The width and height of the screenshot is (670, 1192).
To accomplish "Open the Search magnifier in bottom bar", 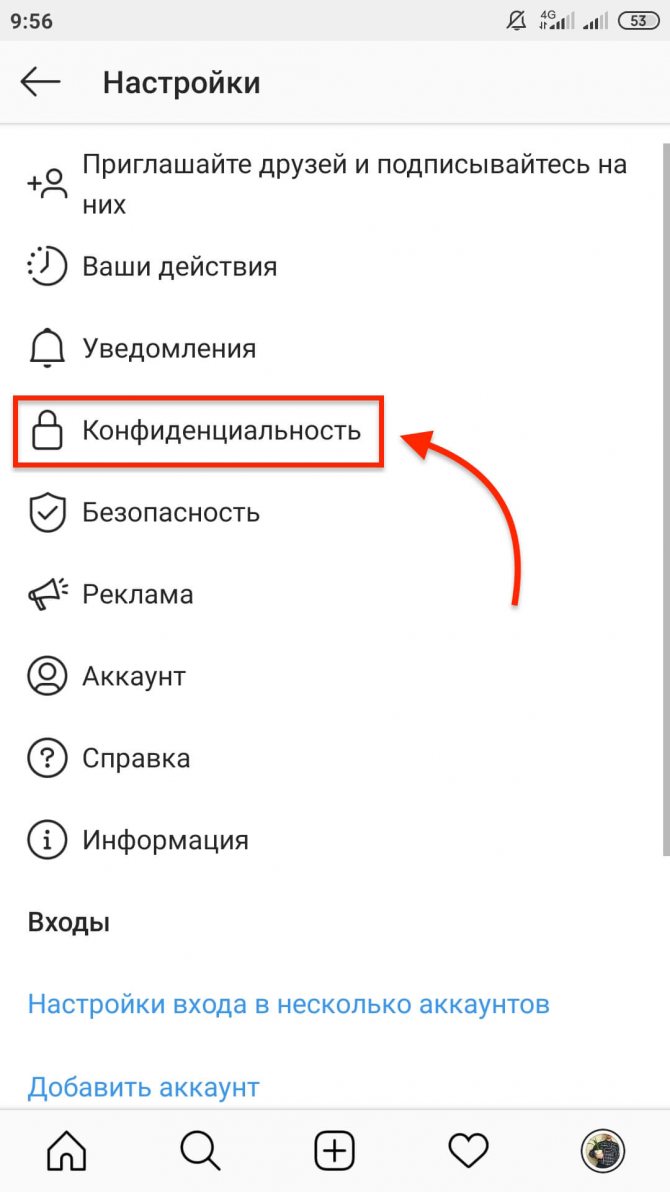I will (201, 1153).
